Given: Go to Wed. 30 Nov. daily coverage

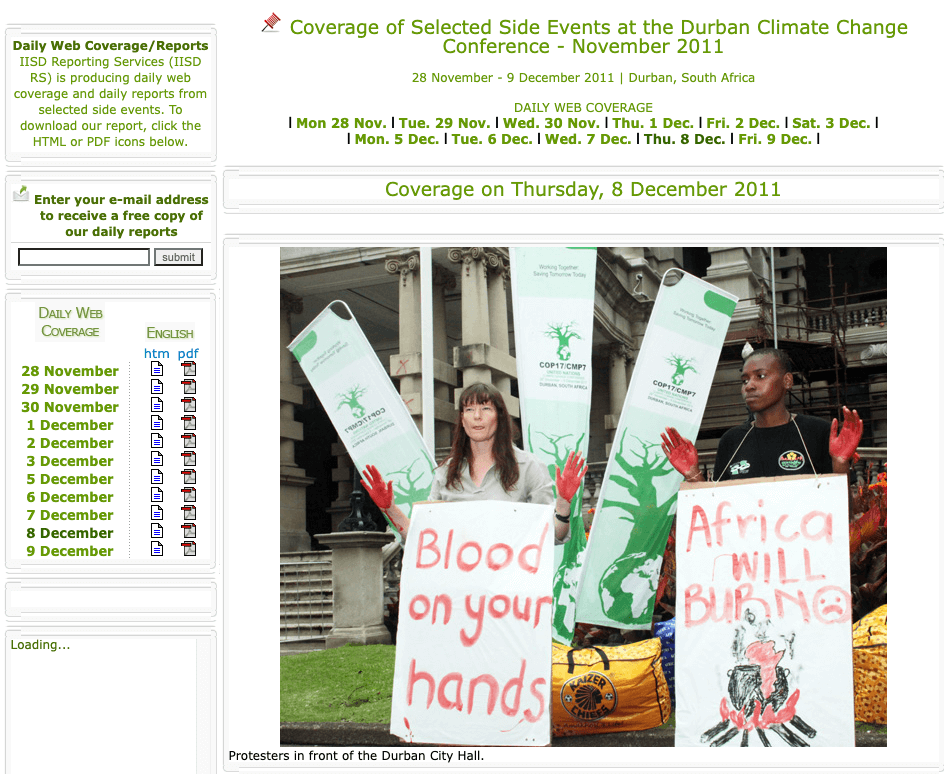Looking at the screenshot, I should (551, 123).
